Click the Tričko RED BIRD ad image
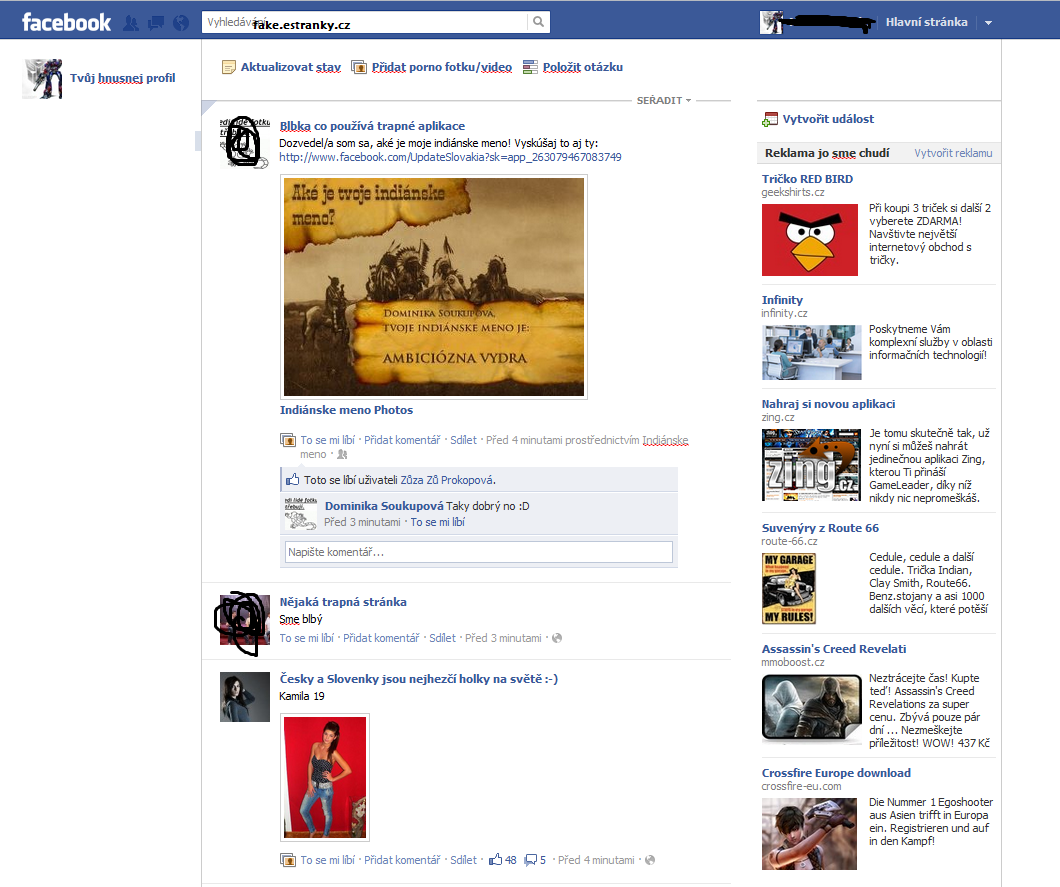Screen dimensions: 1060x887 [809, 240]
